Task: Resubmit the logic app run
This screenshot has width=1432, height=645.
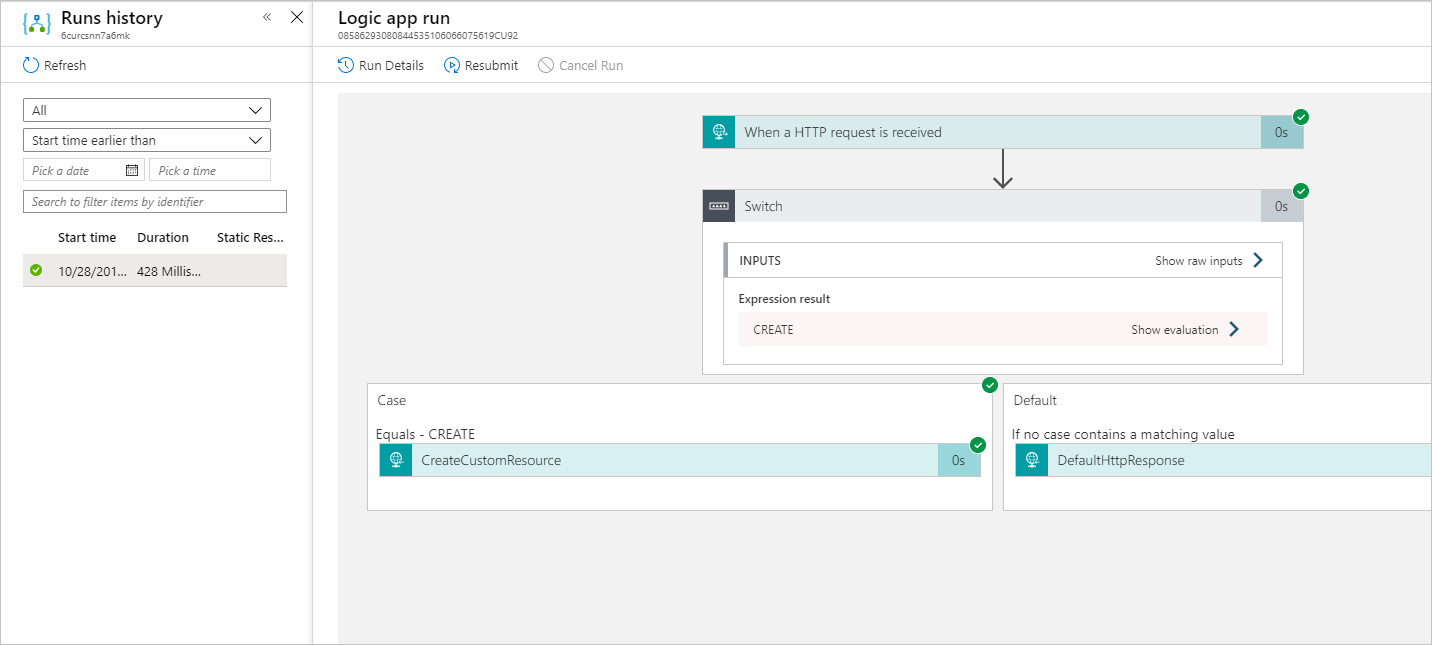Action: click(x=481, y=65)
